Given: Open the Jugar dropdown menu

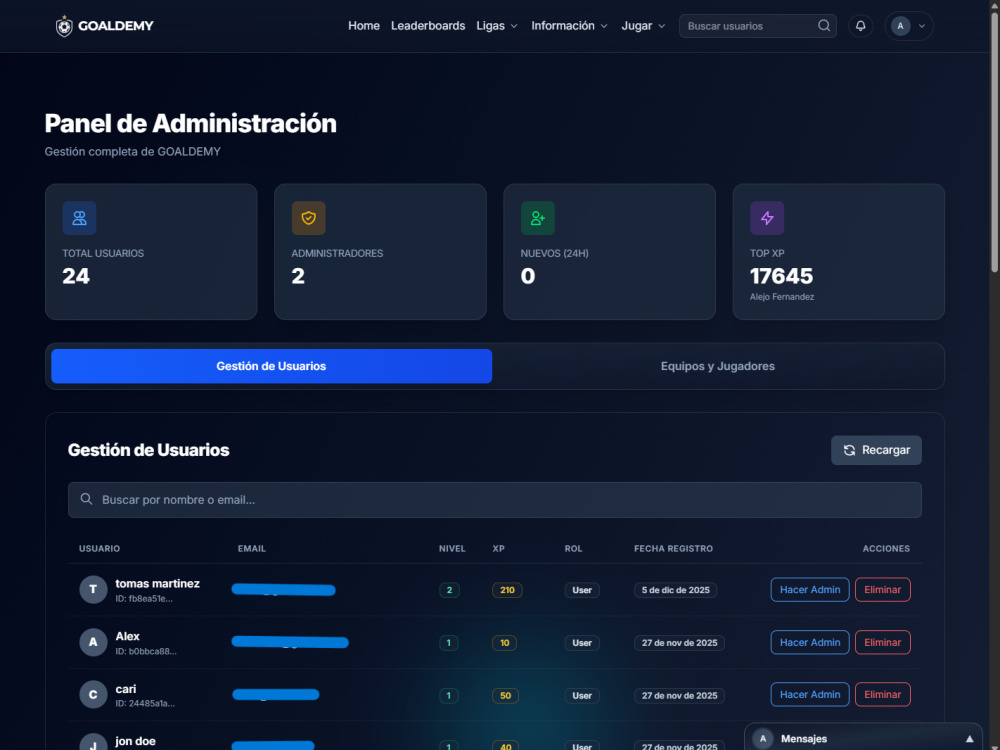Looking at the screenshot, I should coord(643,26).
